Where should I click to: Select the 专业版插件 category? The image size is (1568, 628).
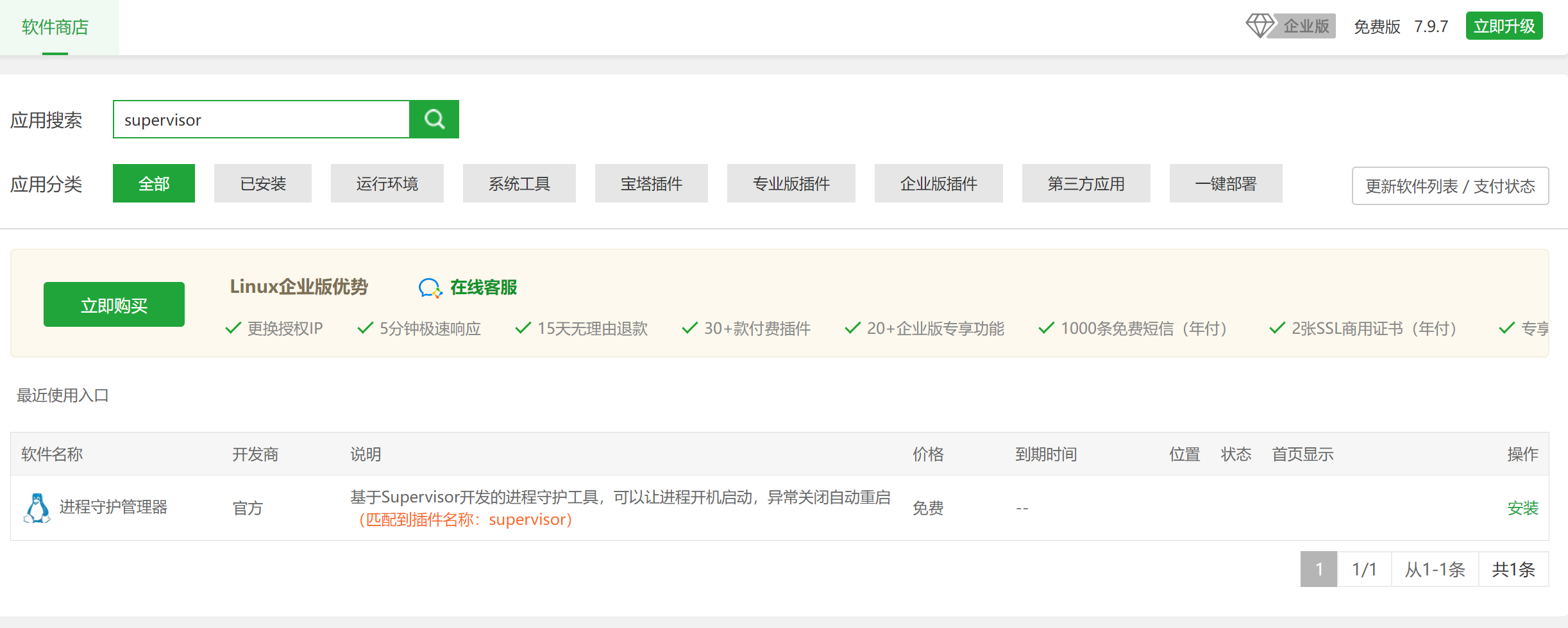pos(791,184)
